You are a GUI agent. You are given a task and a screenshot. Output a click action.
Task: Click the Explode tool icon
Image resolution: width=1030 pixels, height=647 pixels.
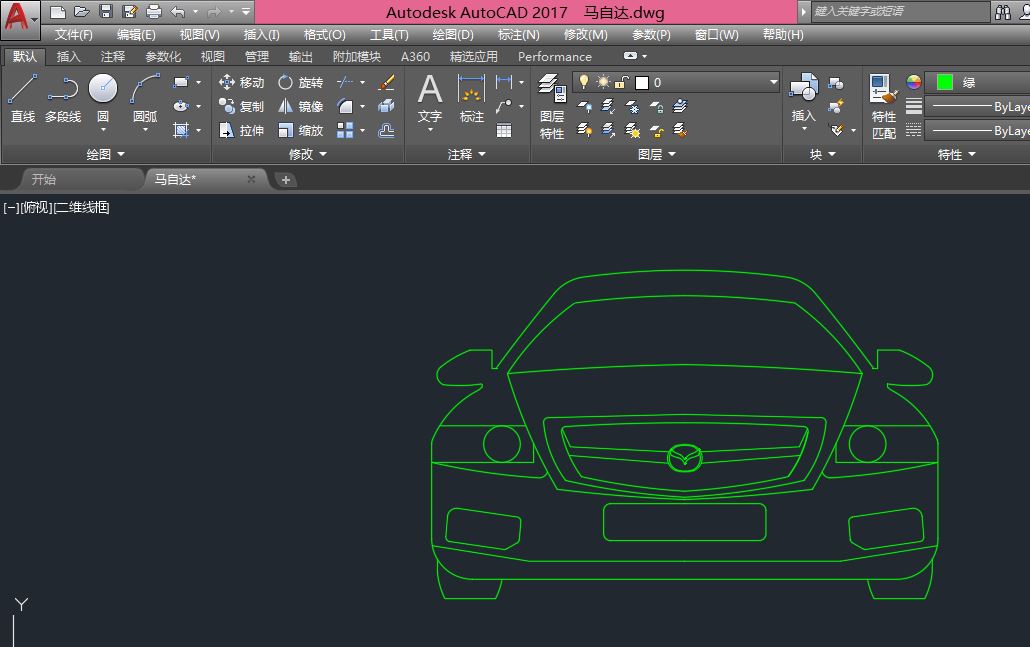coord(386,106)
